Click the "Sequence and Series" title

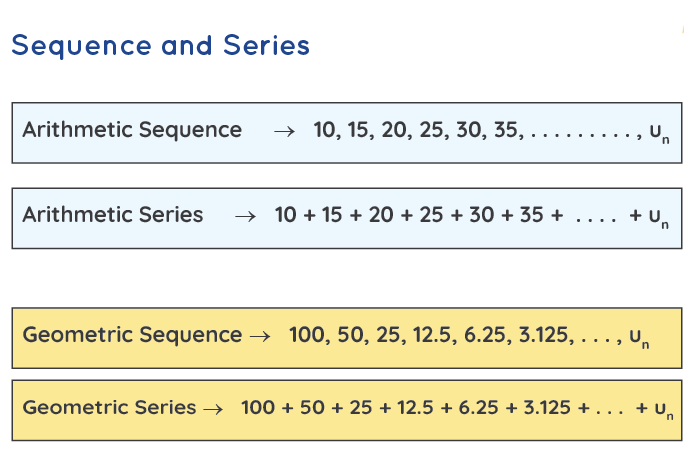pyautogui.click(x=160, y=46)
